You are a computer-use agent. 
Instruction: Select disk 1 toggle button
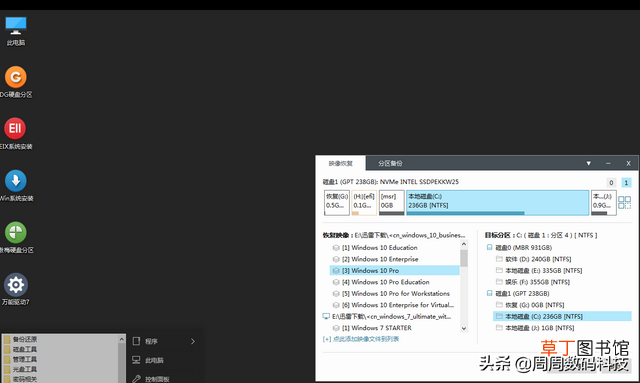pos(626,183)
